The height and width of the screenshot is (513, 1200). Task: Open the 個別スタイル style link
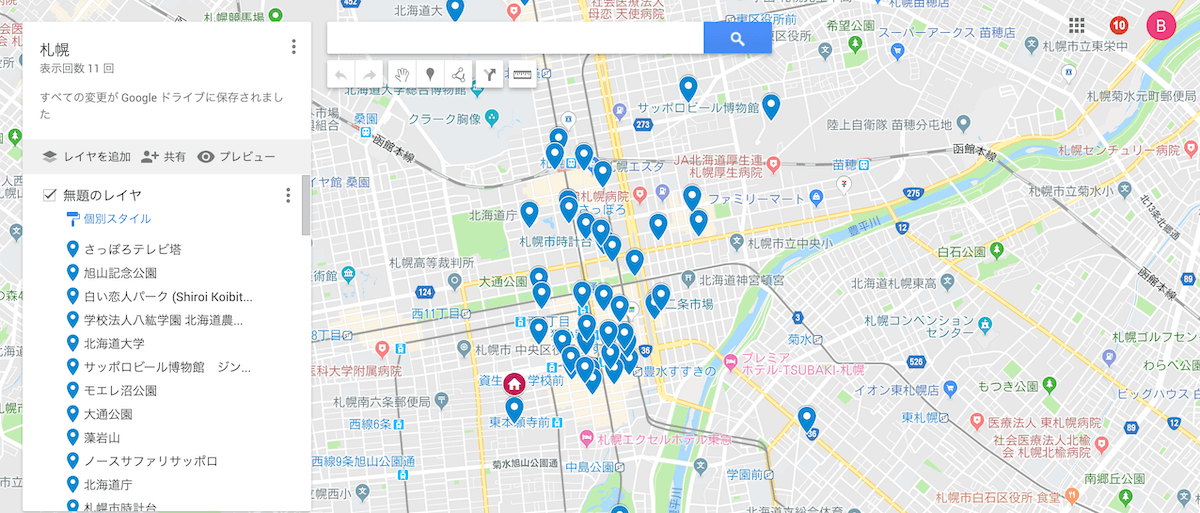(117, 219)
